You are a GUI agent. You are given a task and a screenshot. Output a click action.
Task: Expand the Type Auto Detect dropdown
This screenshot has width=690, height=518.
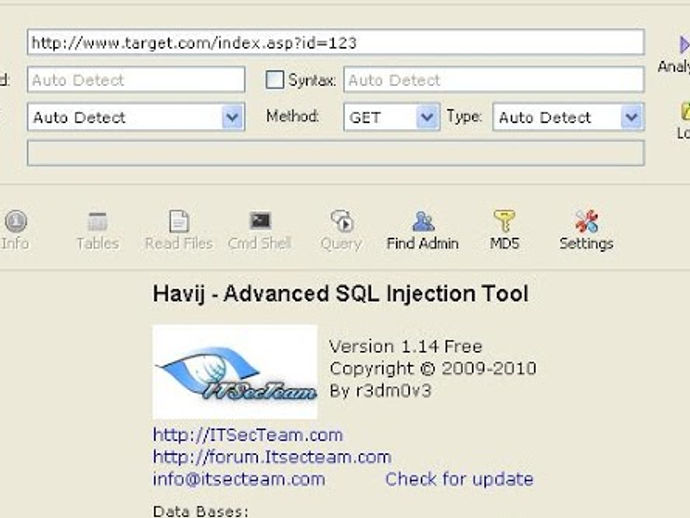click(x=632, y=117)
